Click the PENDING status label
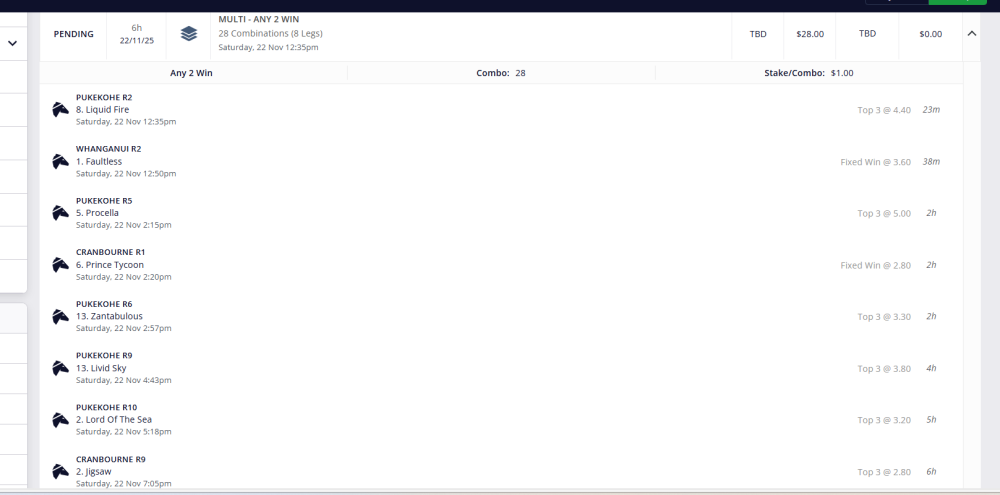The width and height of the screenshot is (1000, 495). point(73,34)
